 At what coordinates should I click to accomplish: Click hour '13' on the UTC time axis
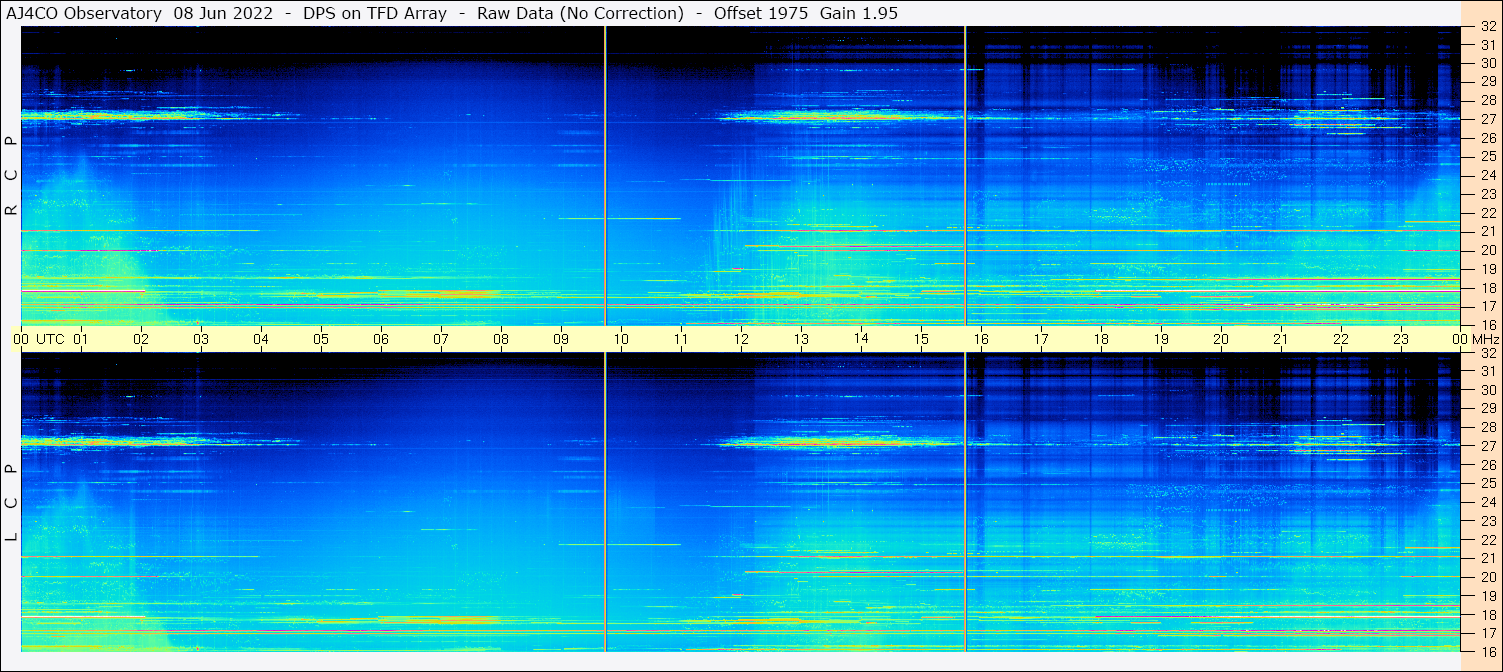point(801,339)
